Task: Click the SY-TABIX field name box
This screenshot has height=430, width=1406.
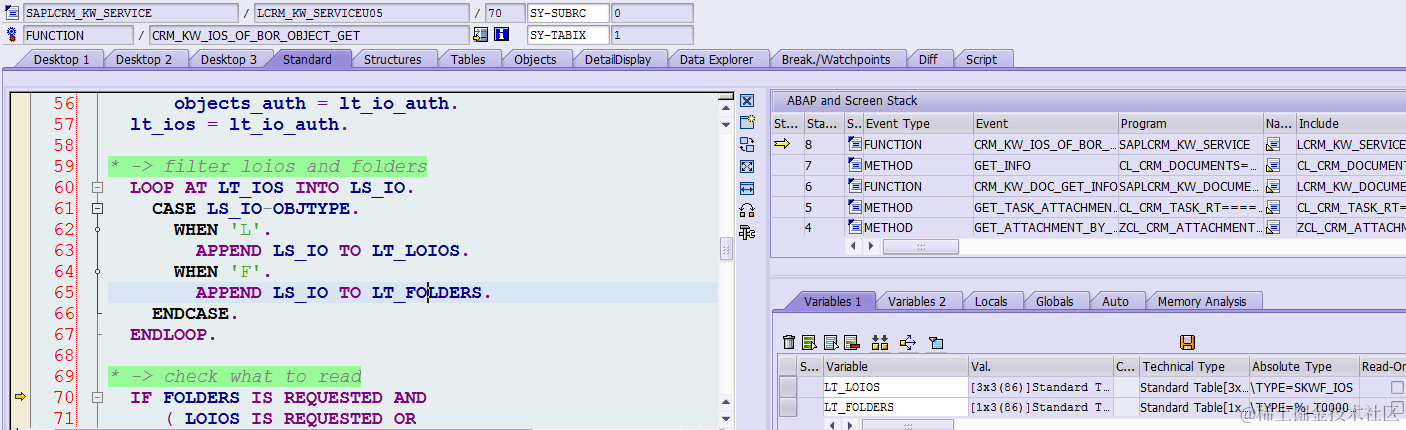Action: [568, 35]
